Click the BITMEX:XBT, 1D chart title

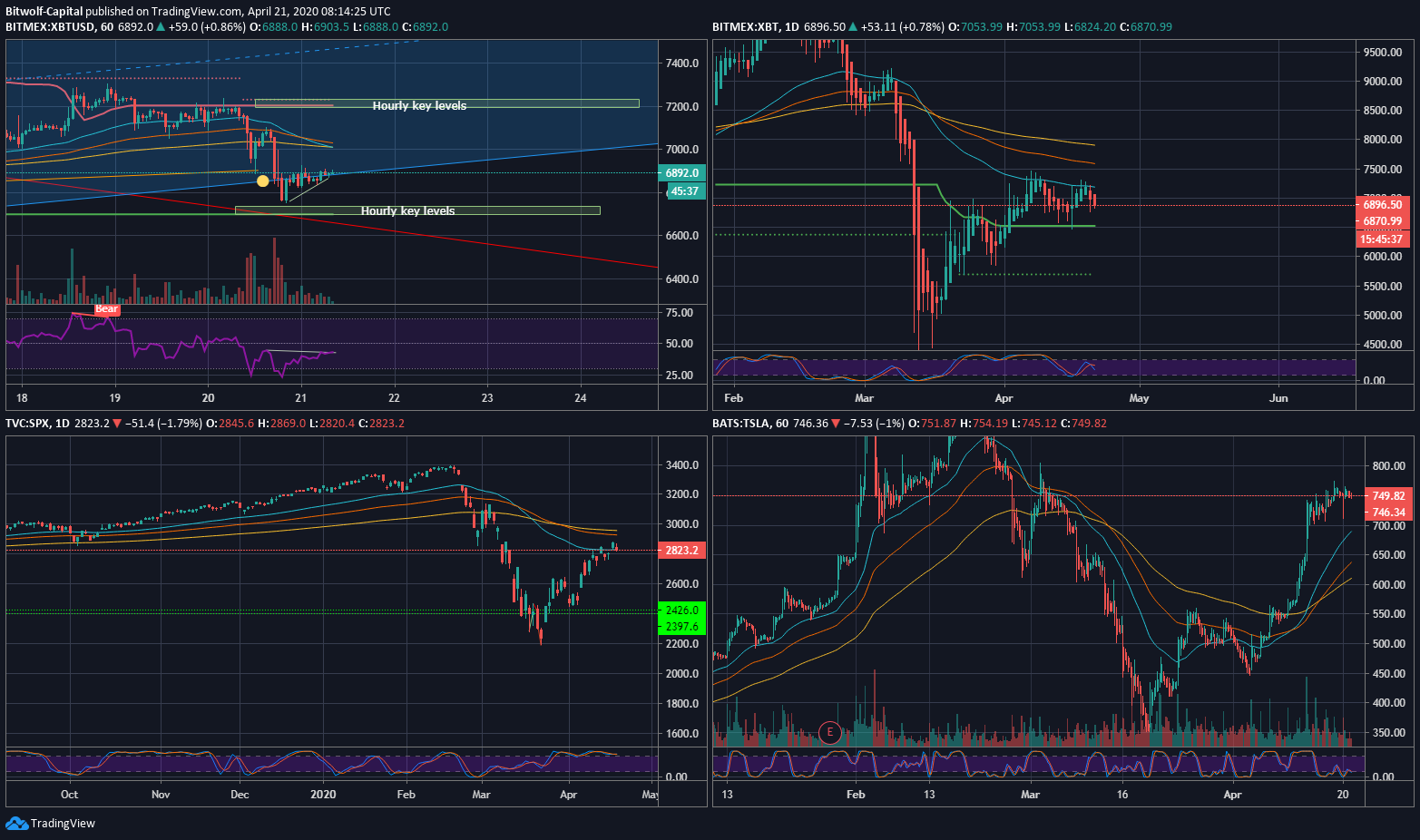click(x=755, y=27)
